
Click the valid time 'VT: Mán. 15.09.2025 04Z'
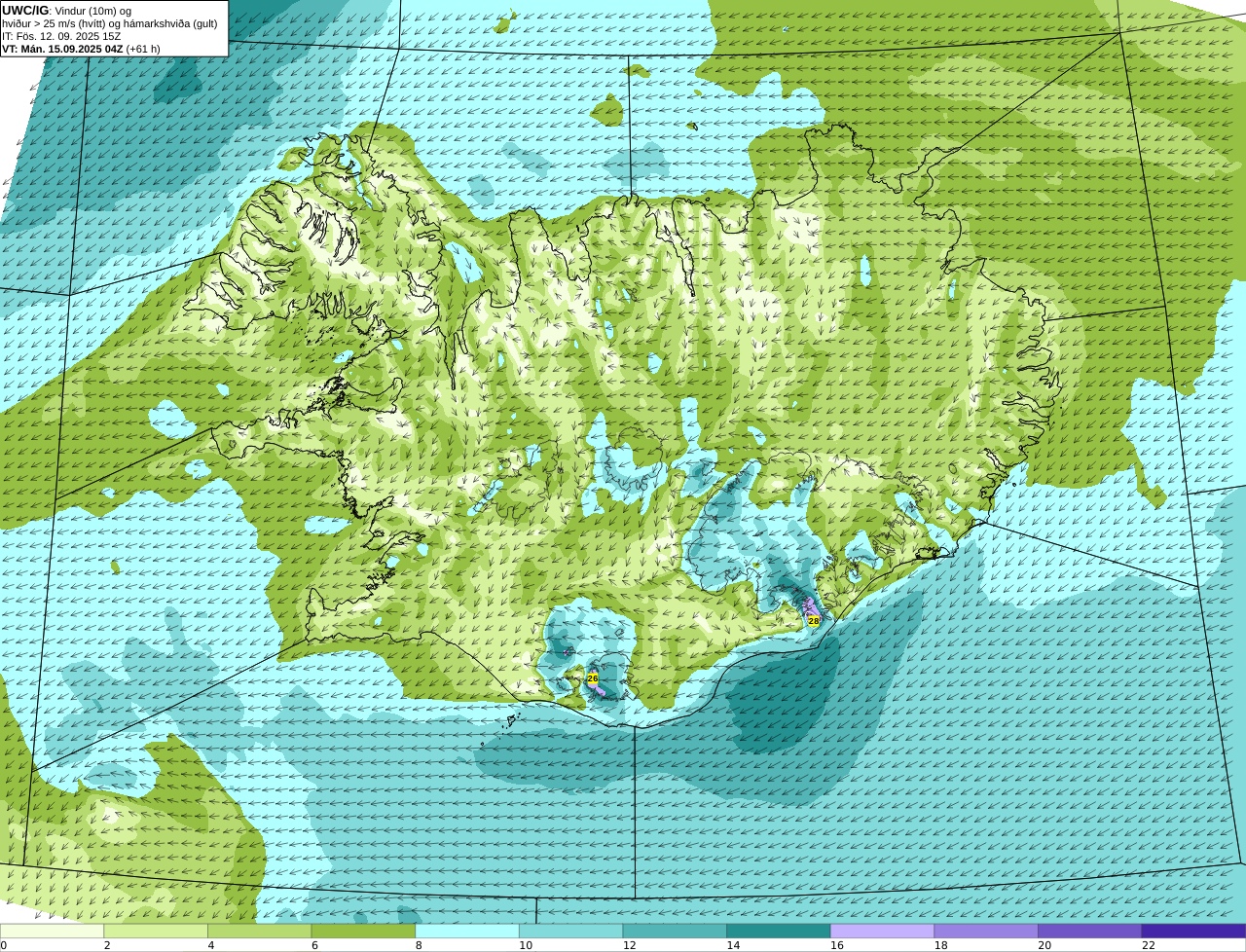pos(62,49)
